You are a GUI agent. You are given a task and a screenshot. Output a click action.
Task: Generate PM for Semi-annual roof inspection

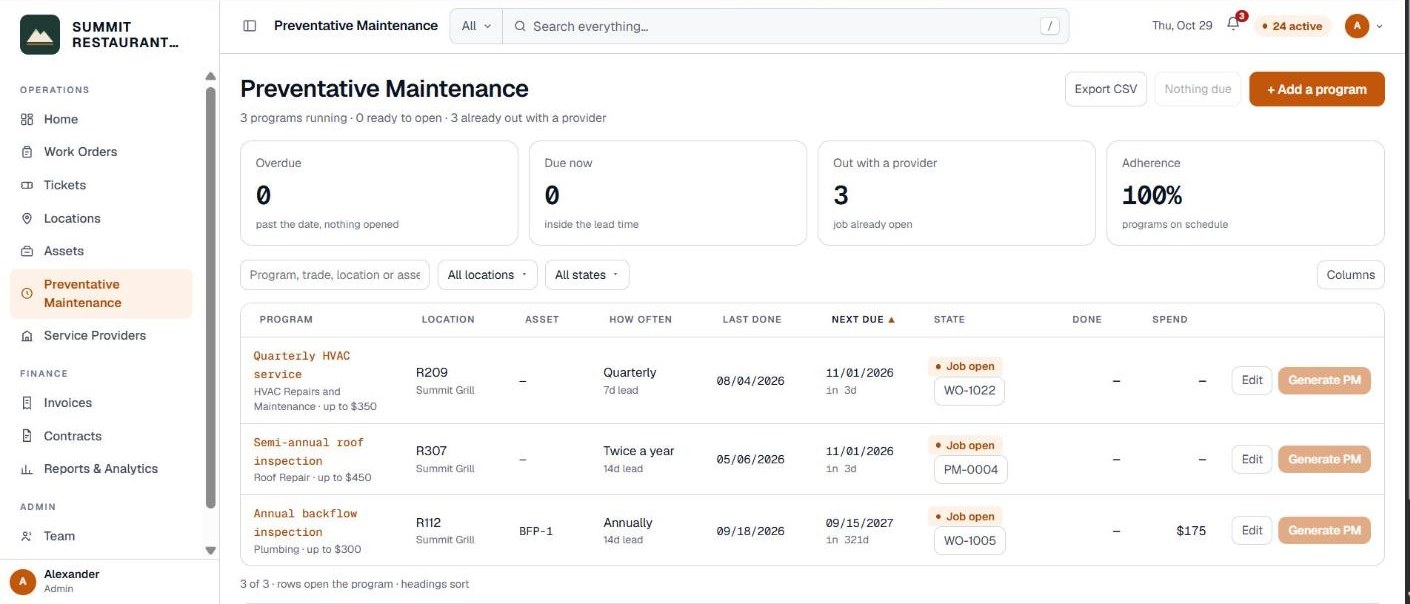(x=1324, y=459)
